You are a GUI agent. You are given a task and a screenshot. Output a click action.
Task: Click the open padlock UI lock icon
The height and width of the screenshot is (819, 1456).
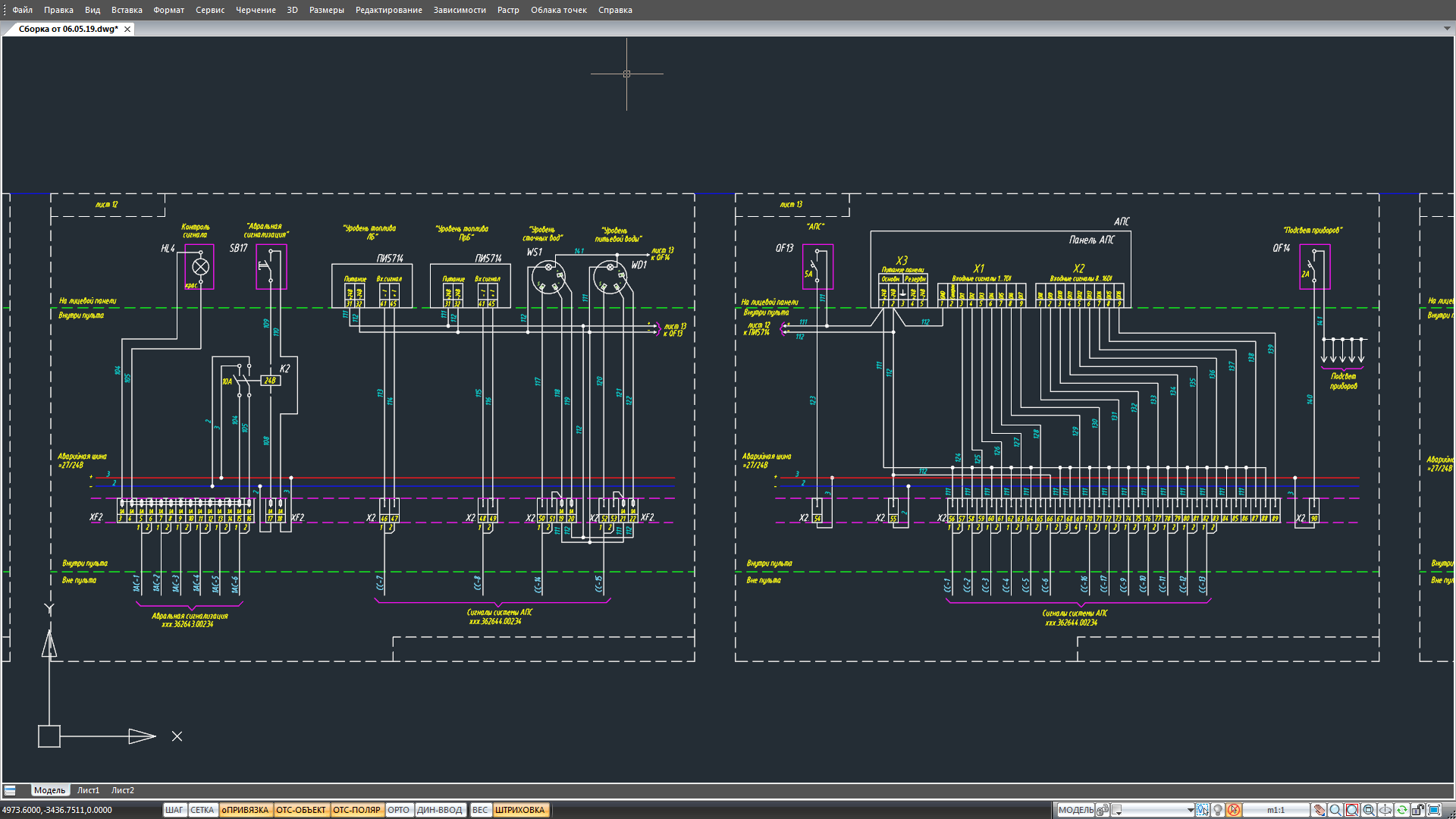click(x=1417, y=810)
